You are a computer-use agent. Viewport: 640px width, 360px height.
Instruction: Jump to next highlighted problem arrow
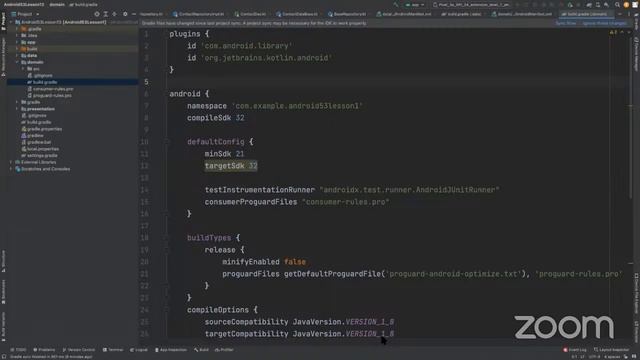pos(629,33)
